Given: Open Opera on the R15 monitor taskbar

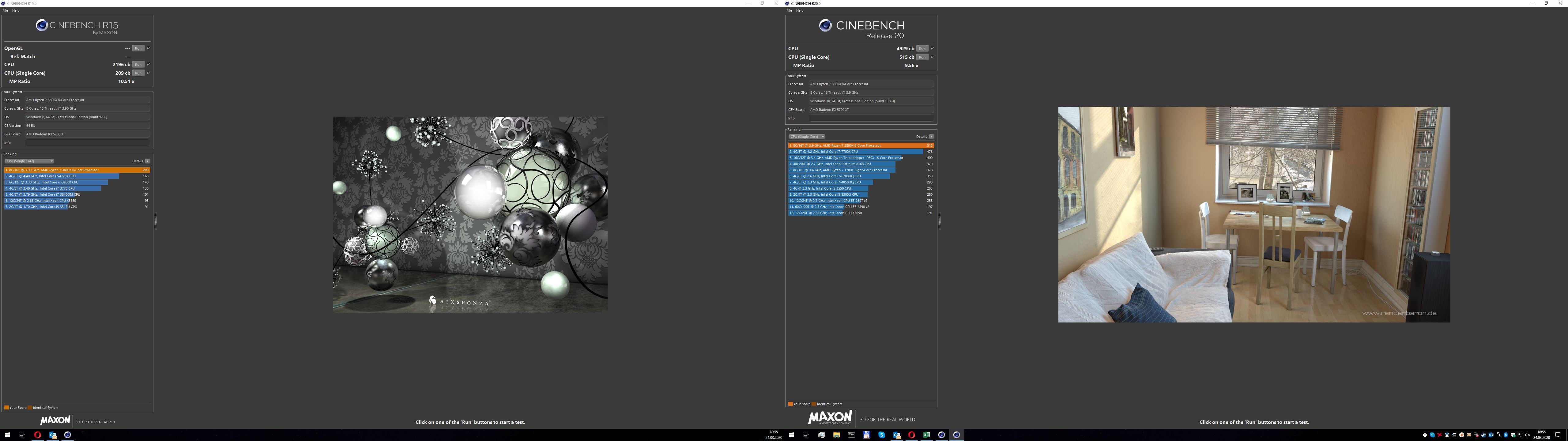Looking at the screenshot, I should (38, 435).
